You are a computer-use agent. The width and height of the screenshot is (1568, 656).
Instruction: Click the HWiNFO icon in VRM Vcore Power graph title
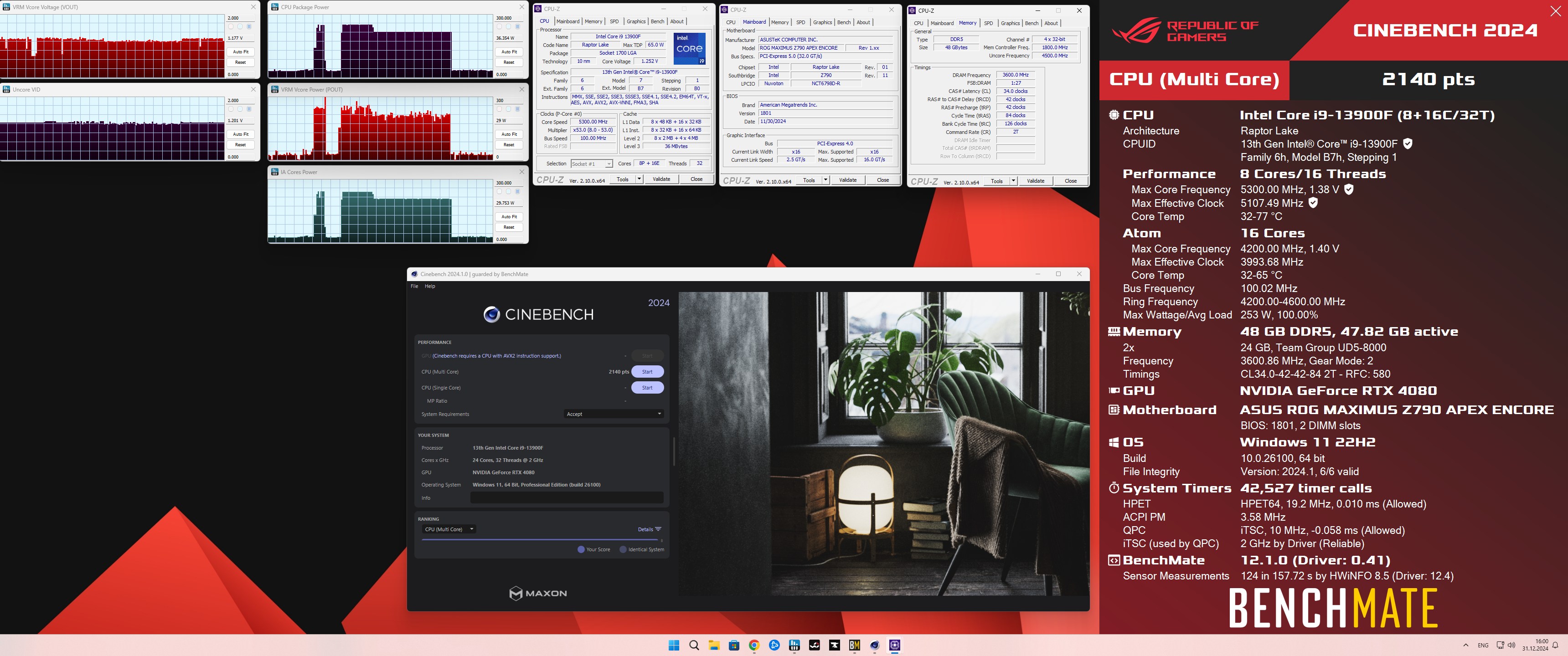[274, 89]
